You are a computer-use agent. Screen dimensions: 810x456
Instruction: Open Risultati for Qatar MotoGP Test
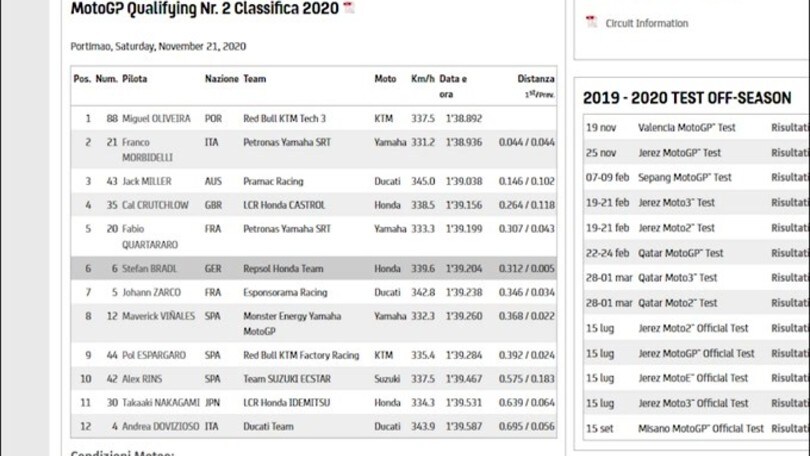(790, 253)
